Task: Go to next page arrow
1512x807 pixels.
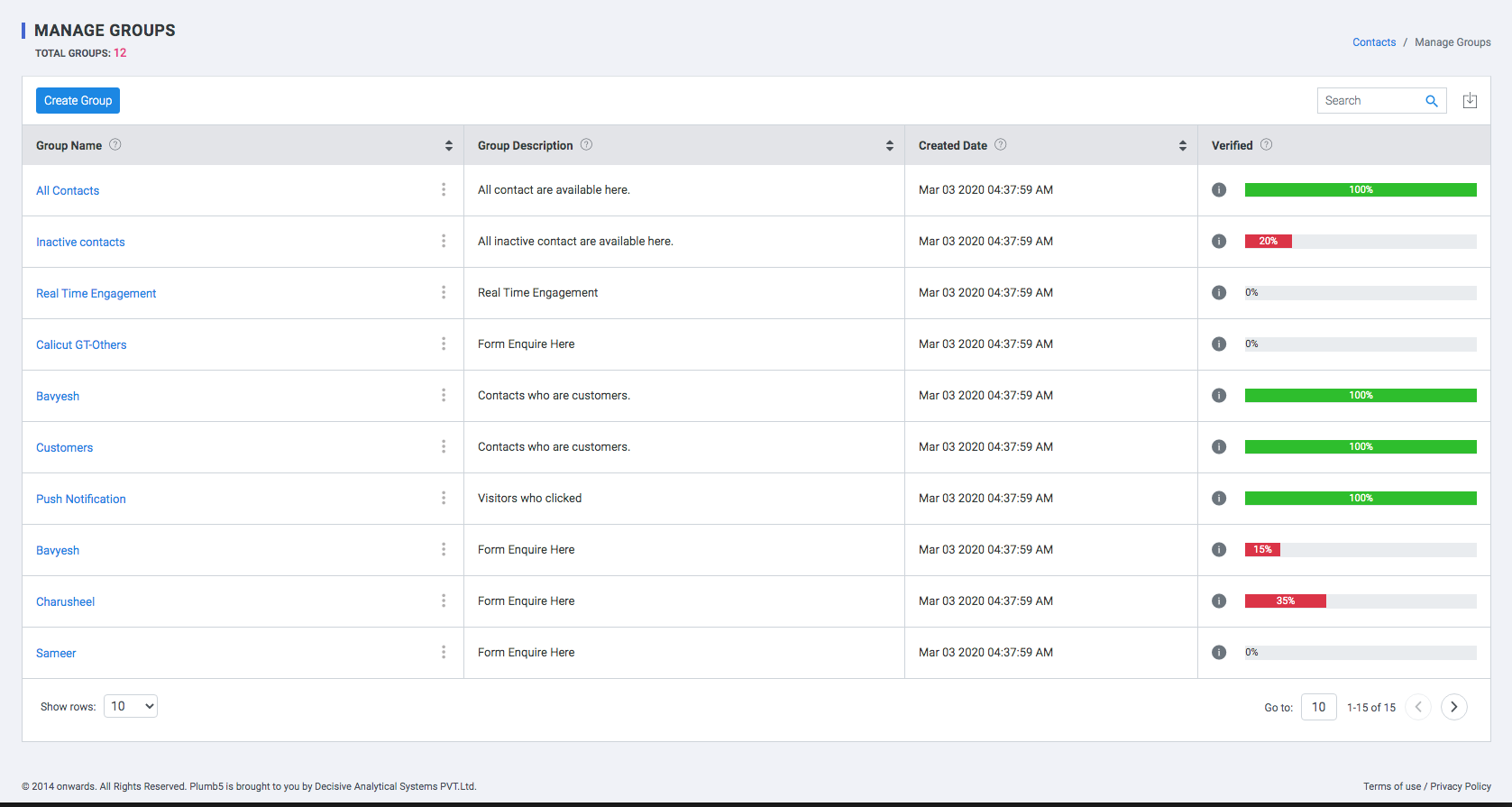Action: click(x=1454, y=707)
